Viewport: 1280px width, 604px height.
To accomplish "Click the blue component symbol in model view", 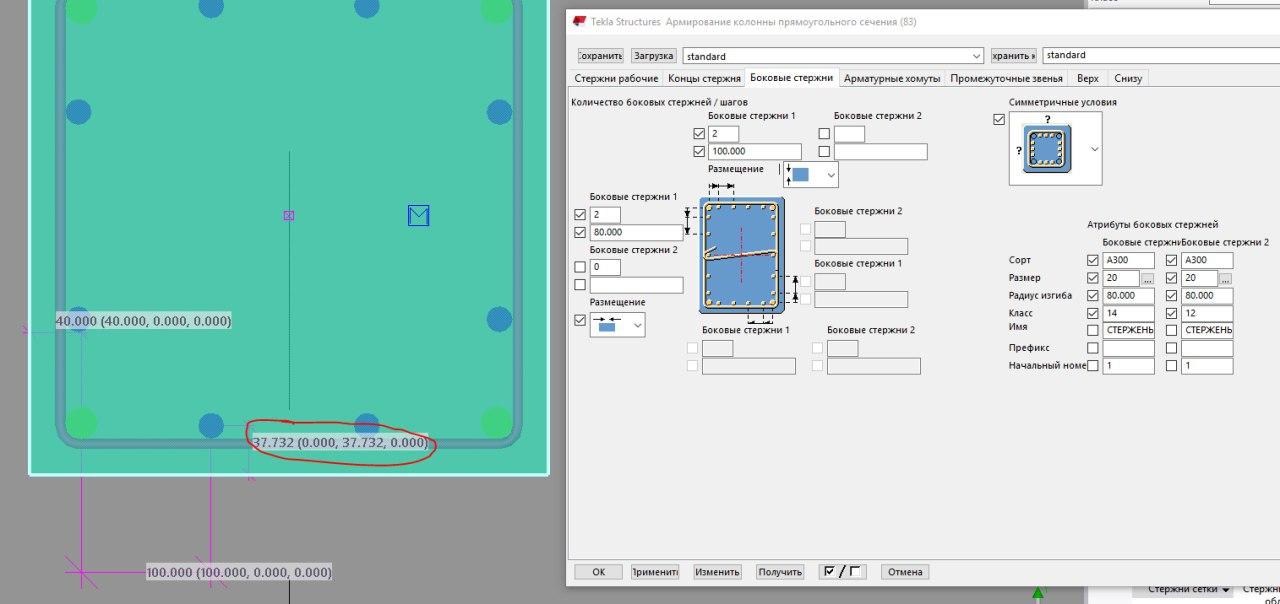I will point(418,215).
